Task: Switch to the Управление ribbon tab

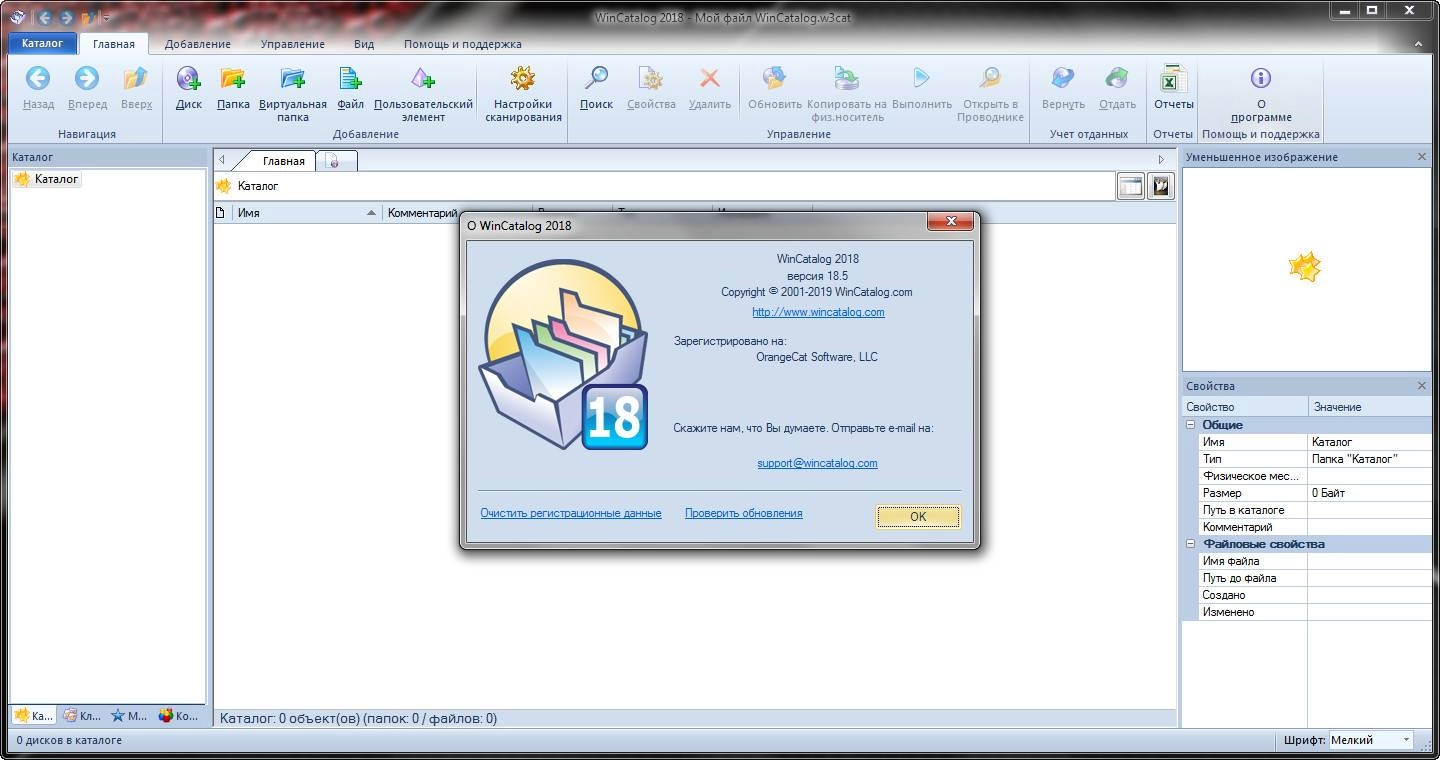Action: pos(292,44)
